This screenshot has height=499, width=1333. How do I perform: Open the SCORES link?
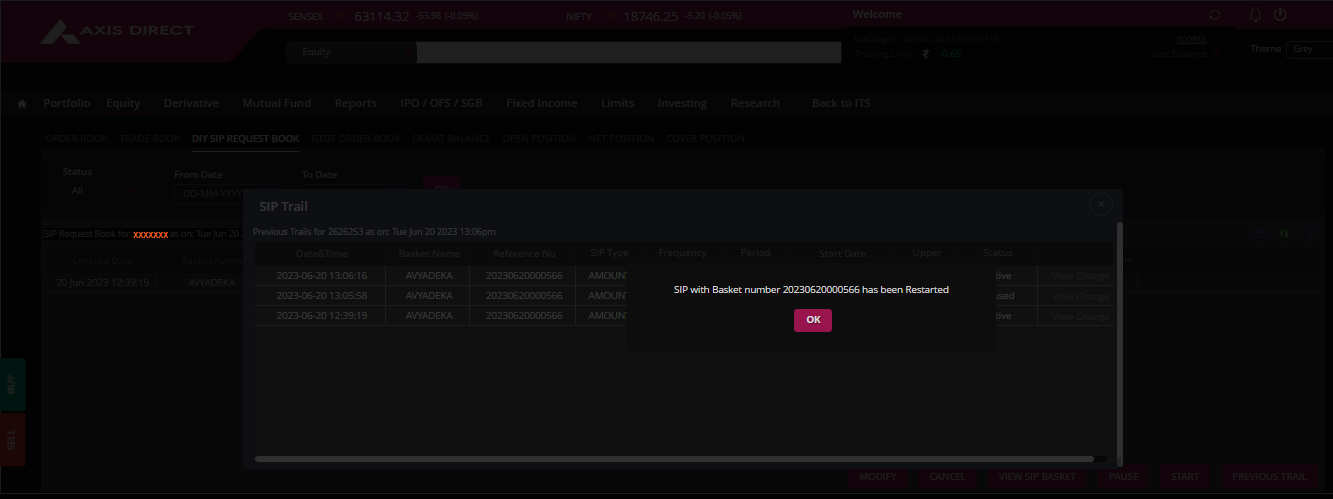pyautogui.click(x=1191, y=39)
